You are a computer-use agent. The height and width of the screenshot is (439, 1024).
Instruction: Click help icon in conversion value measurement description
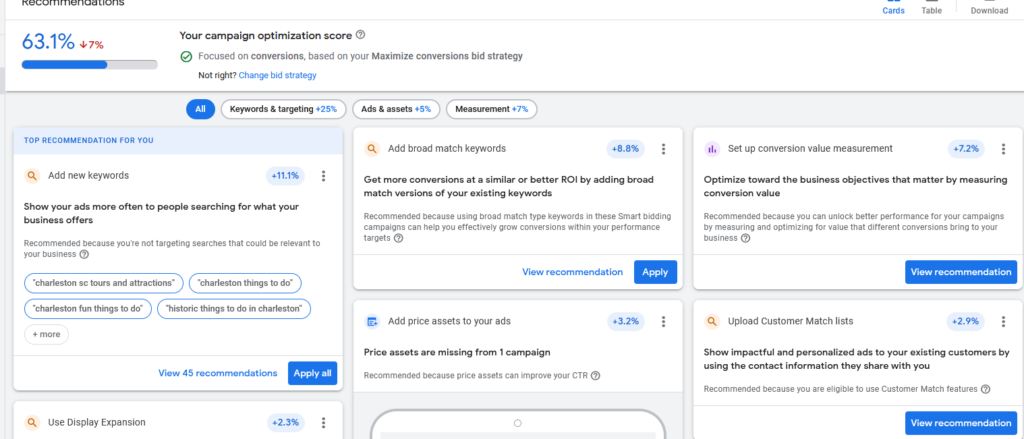(745, 238)
